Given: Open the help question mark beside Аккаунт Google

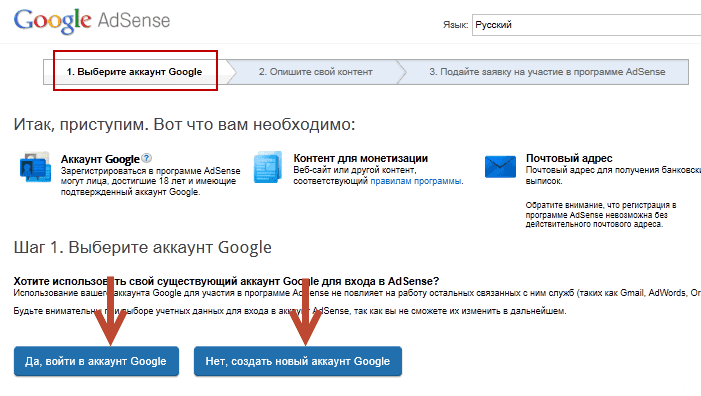Looking at the screenshot, I should click(x=147, y=158).
